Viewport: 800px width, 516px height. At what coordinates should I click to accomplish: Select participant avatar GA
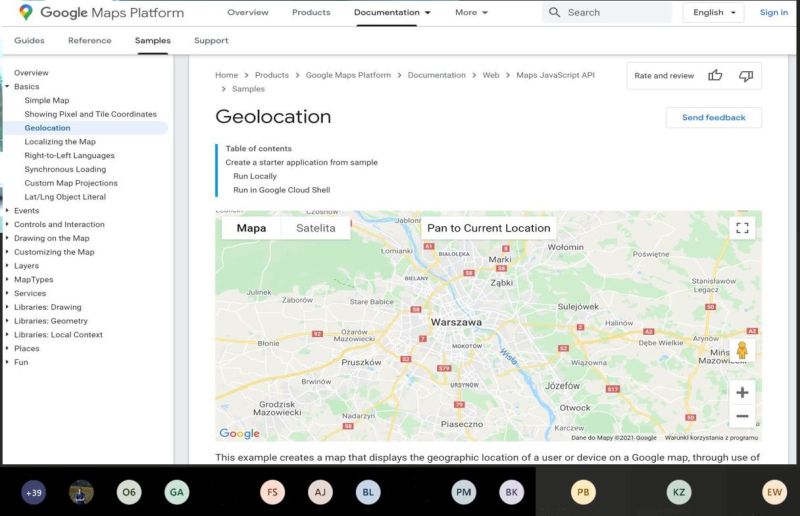coord(177,492)
